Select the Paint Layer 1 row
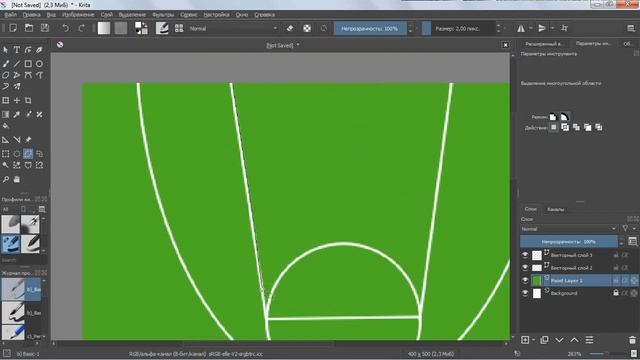The width and height of the screenshot is (640, 360). tap(579, 280)
